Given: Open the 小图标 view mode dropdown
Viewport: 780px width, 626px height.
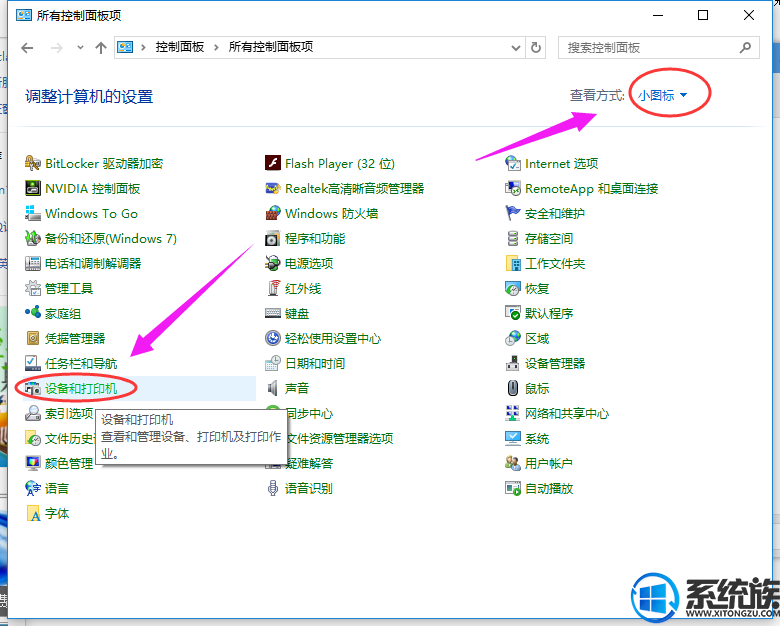Looking at the screenshot, I should [663, 95].
